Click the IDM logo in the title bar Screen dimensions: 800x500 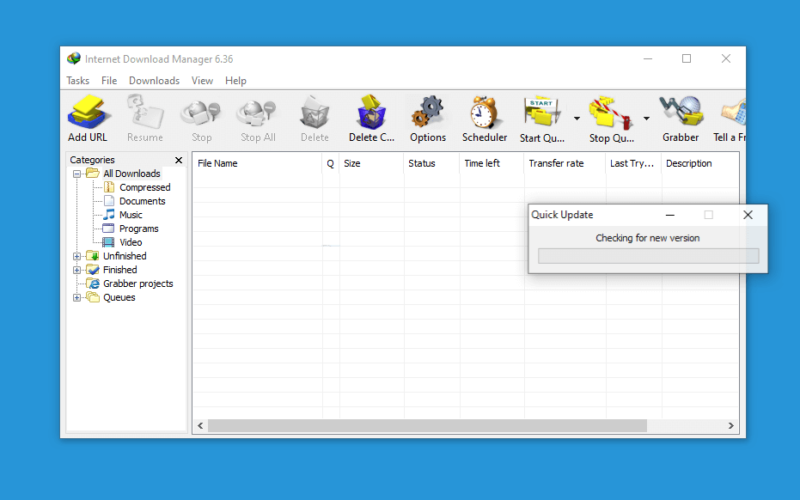pyautogui.click(x=74, y=59)
